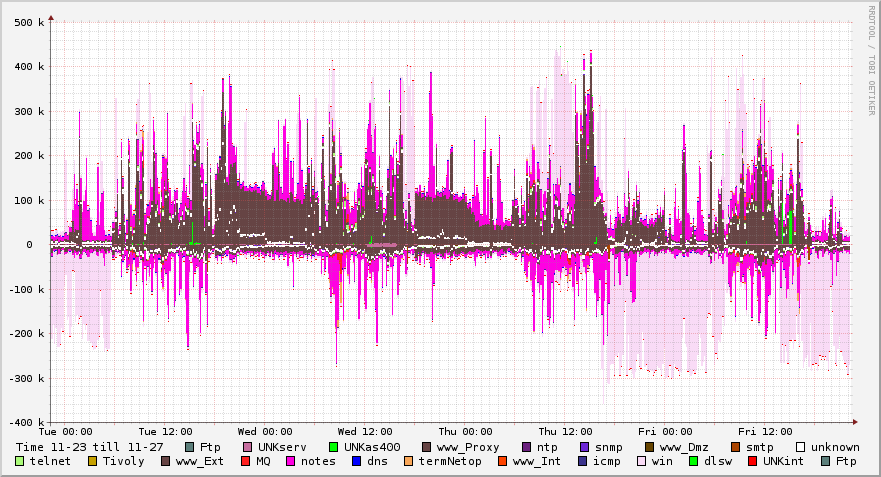Select the www_Ext legend swatch

coord(166,461)
